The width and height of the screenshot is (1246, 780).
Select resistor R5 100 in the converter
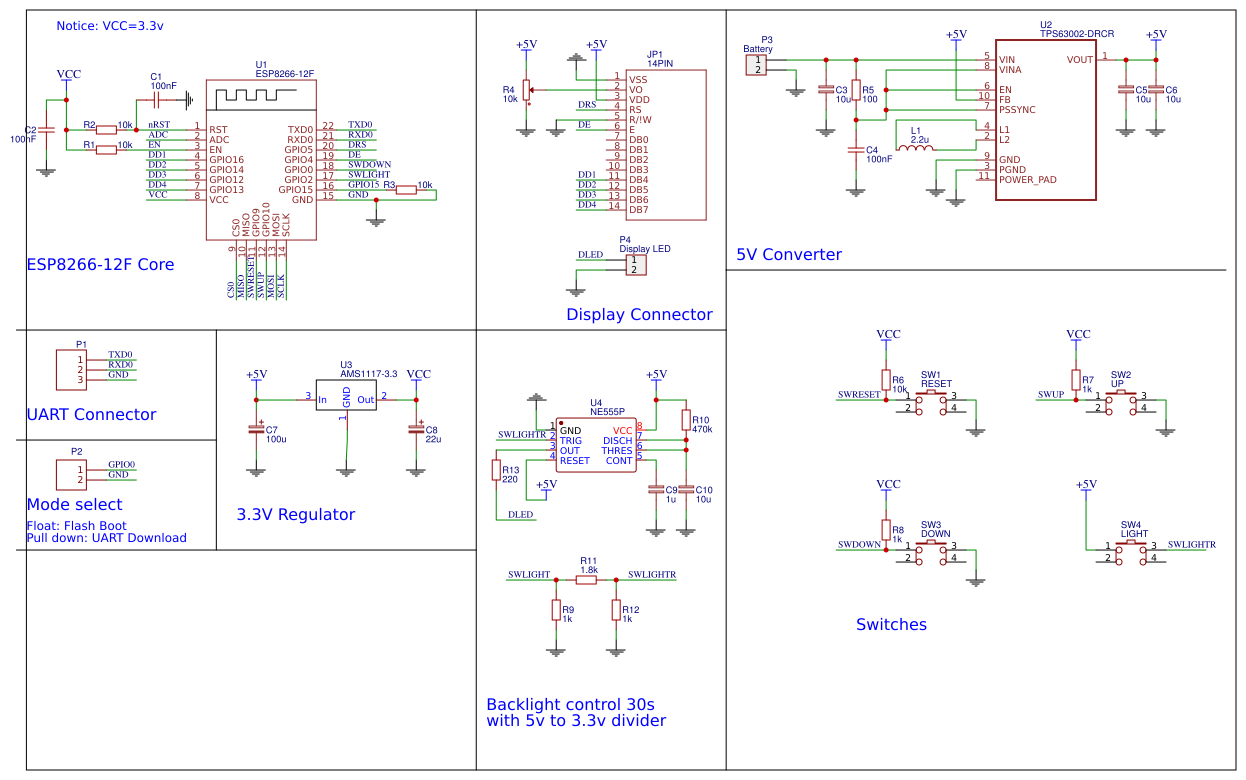(x=856, y=90)
